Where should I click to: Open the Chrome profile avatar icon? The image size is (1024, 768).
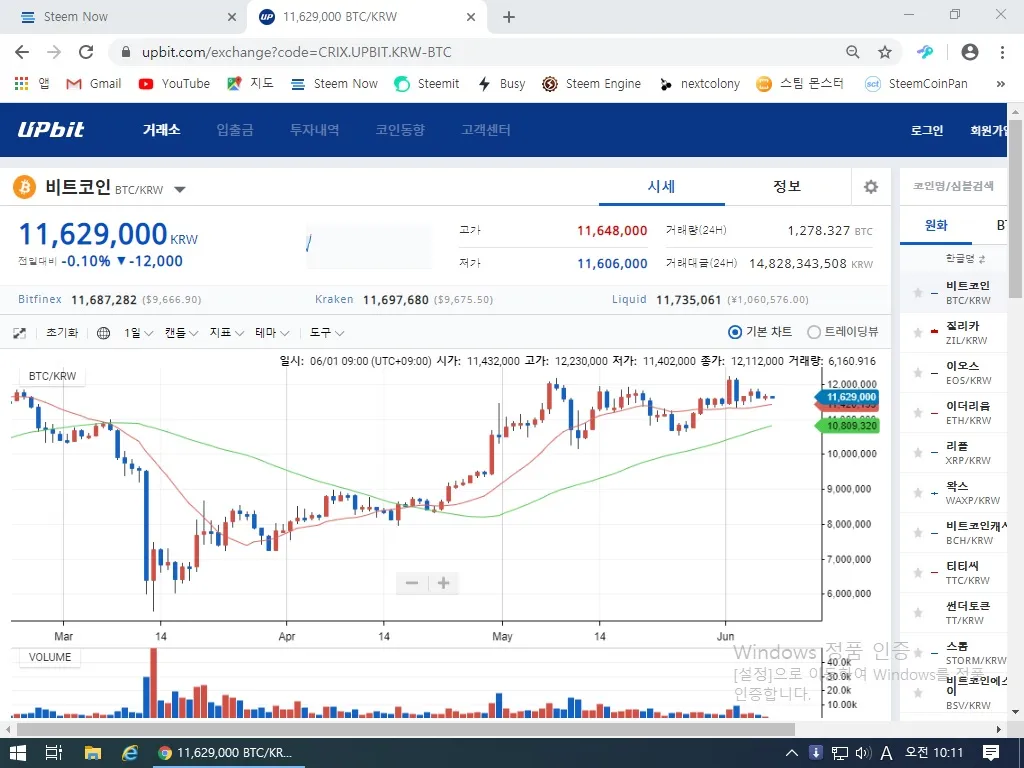tap(970, 52)
